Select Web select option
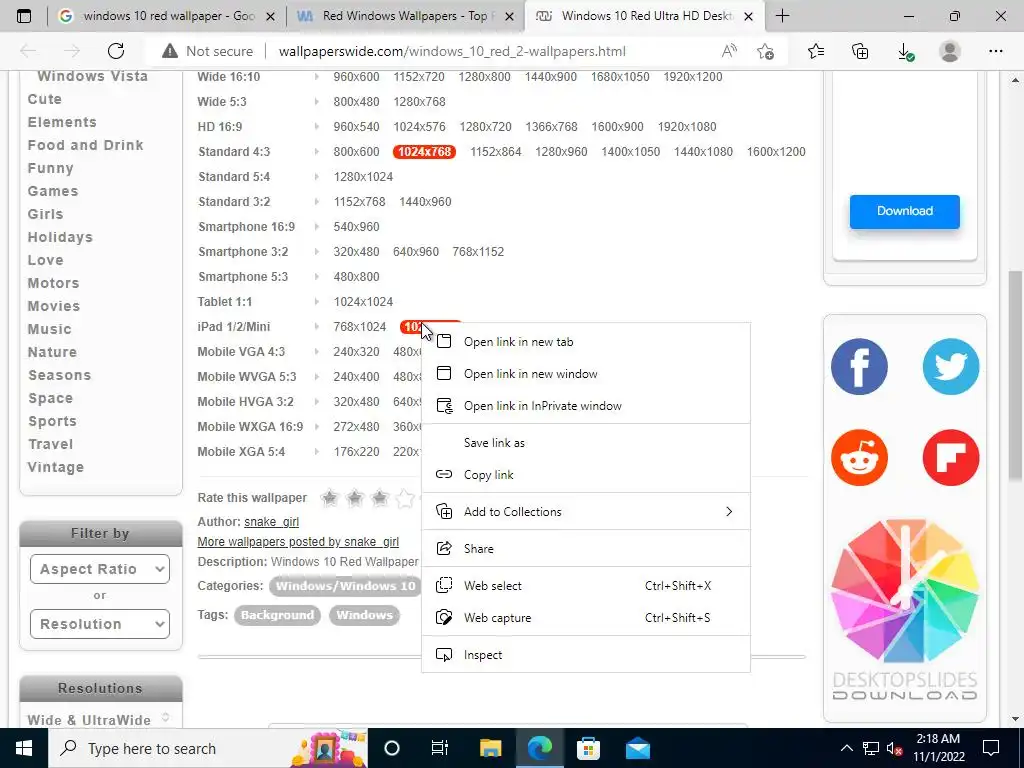The width and height of the screenshot is (1024, 768). tap(586, 586)
